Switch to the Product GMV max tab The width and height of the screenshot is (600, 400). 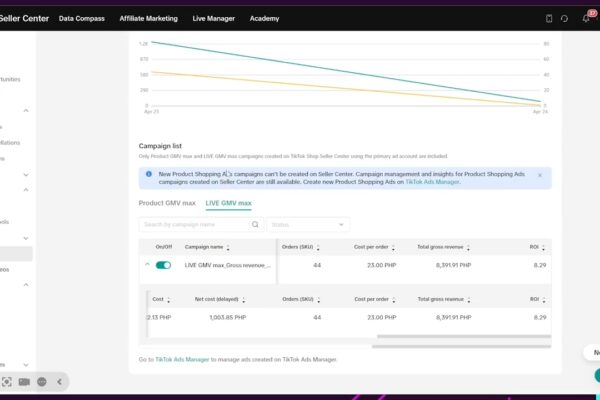[x=167, y=203]
